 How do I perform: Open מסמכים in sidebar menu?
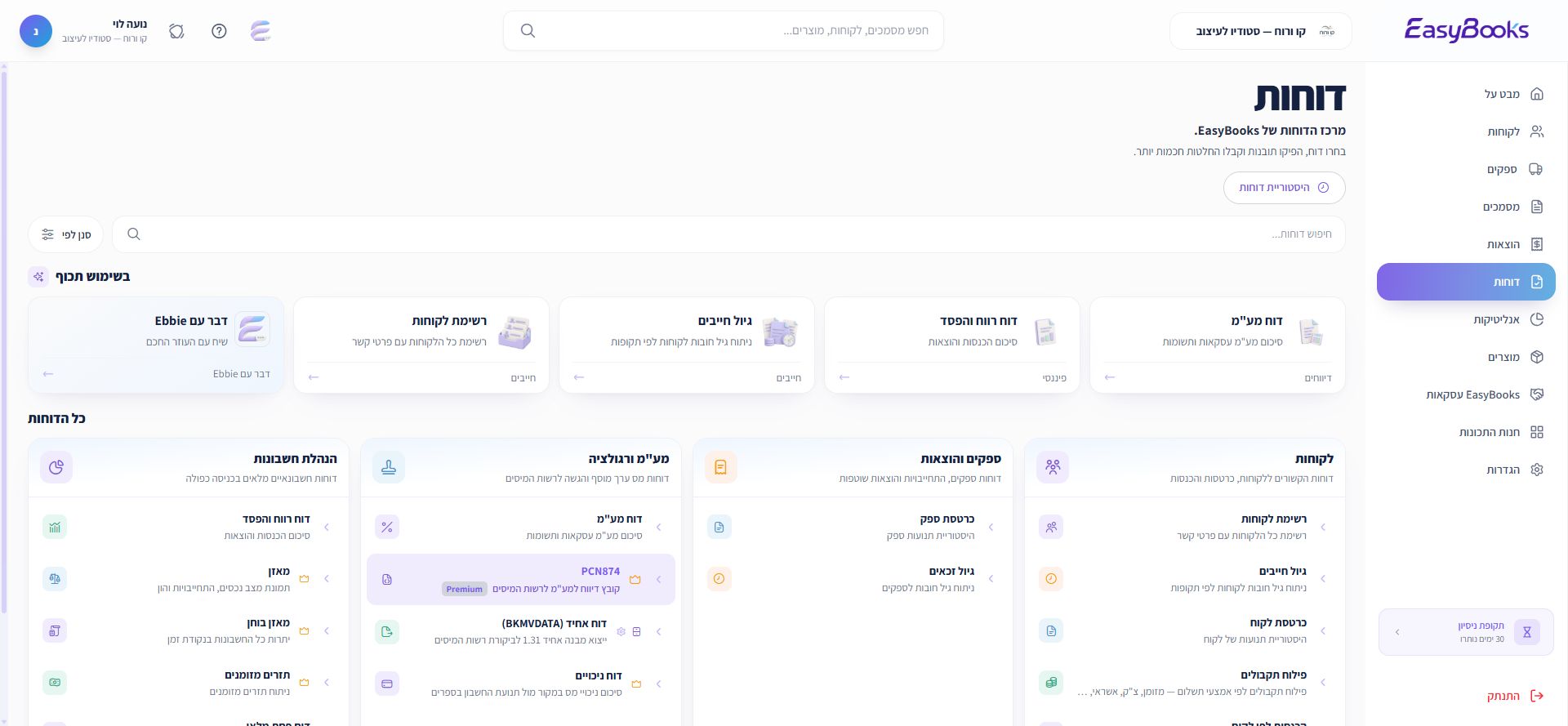[x=1466, y=207]
